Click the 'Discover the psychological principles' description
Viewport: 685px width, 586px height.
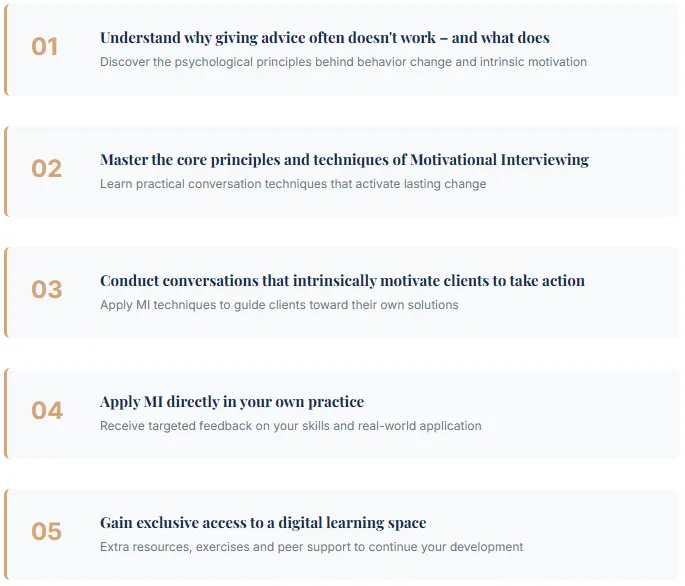click(x=343, y=62)
